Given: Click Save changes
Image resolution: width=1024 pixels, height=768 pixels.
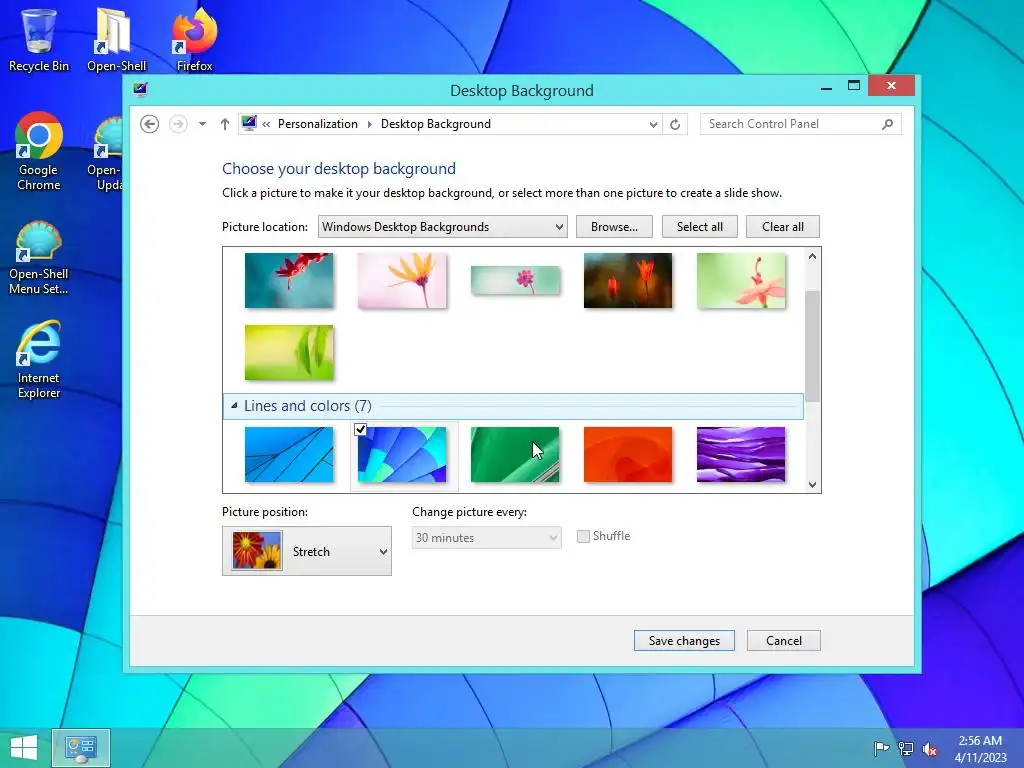Looking at the screenshot, I should [x=684, y=641].
